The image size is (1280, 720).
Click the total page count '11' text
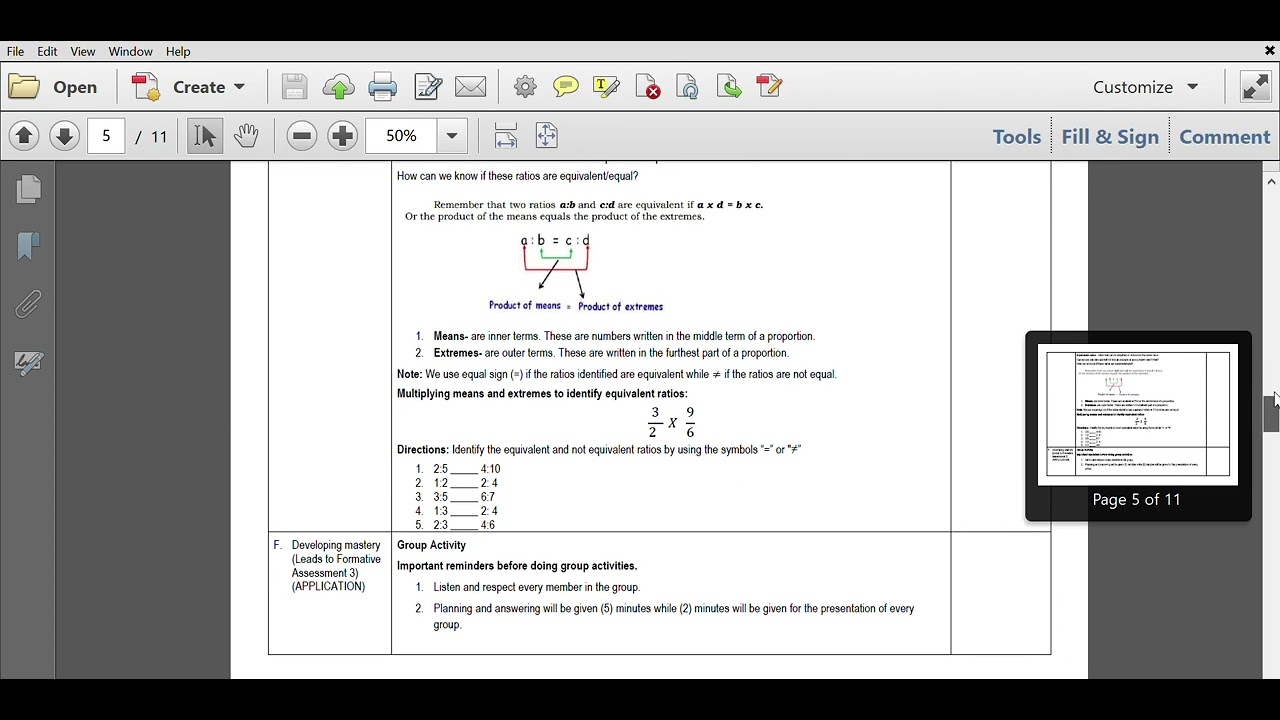tap(158, 137)
